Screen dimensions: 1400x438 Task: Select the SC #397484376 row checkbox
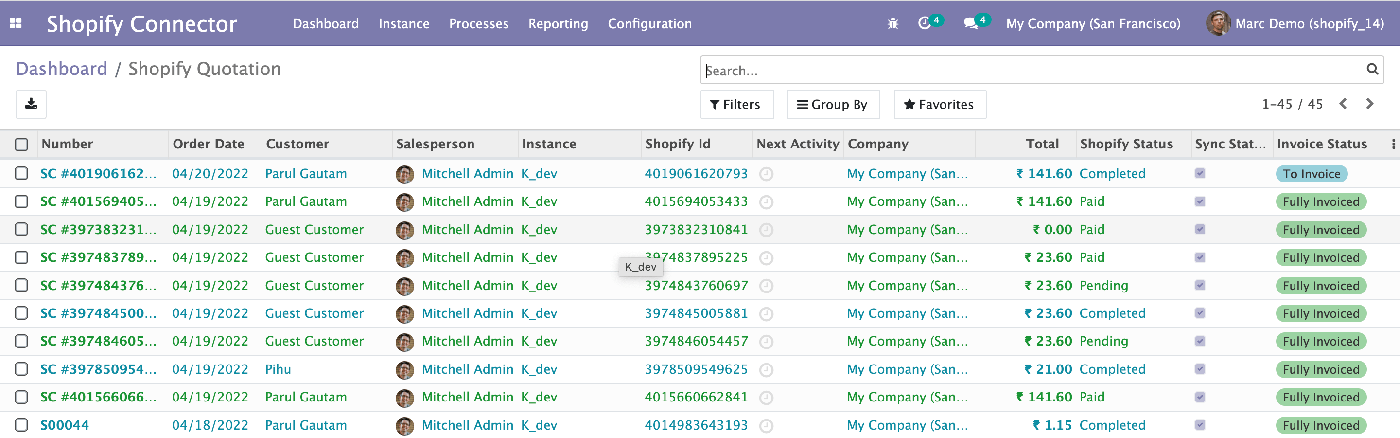[22, 286]
